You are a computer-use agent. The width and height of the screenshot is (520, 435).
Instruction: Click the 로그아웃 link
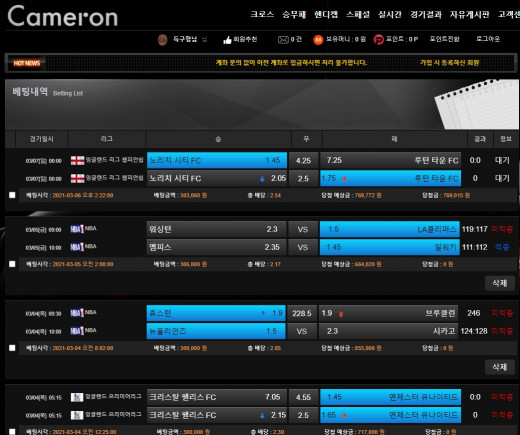tap(488, 39)
